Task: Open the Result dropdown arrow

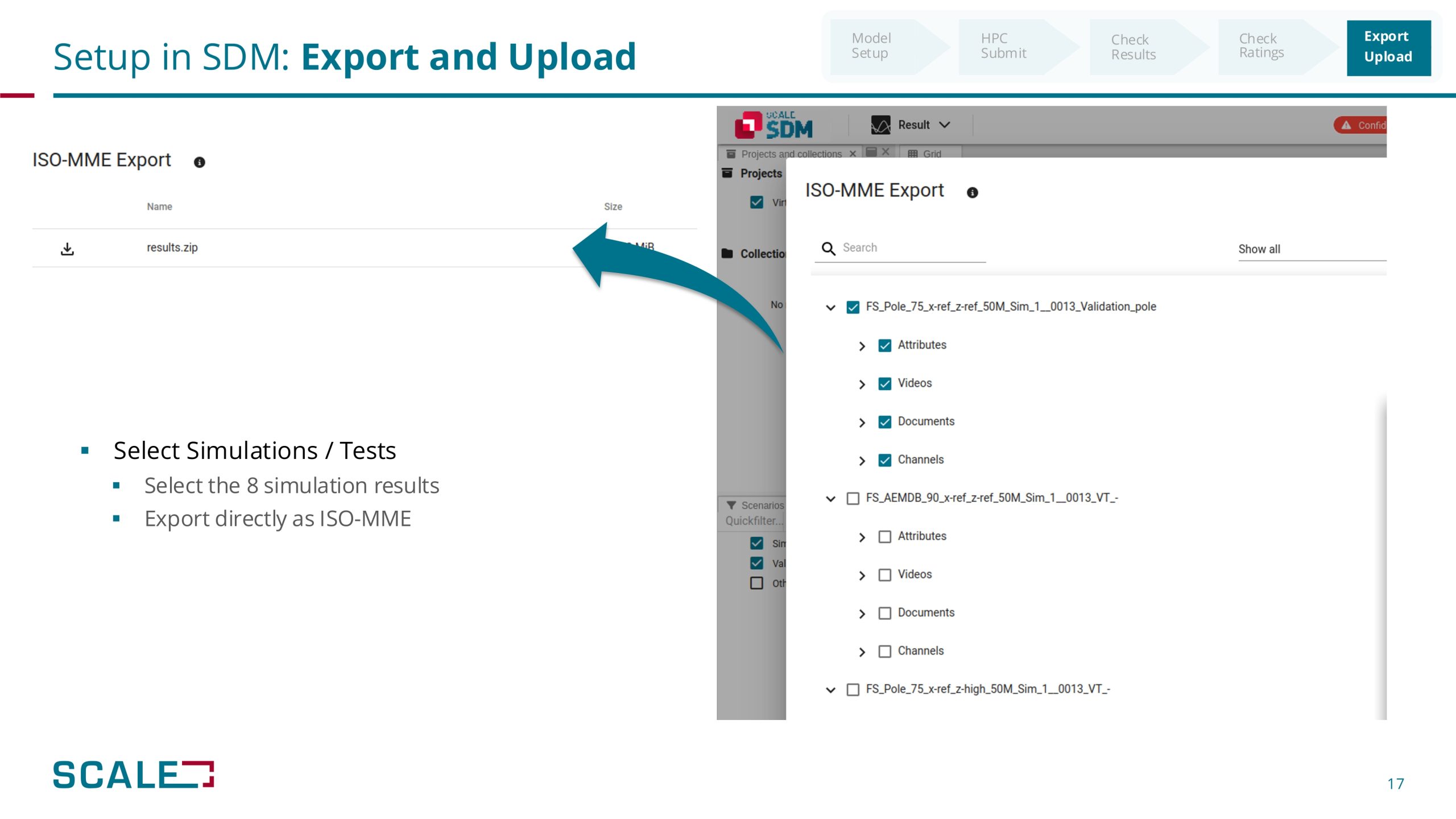Action: click(945, 125)
